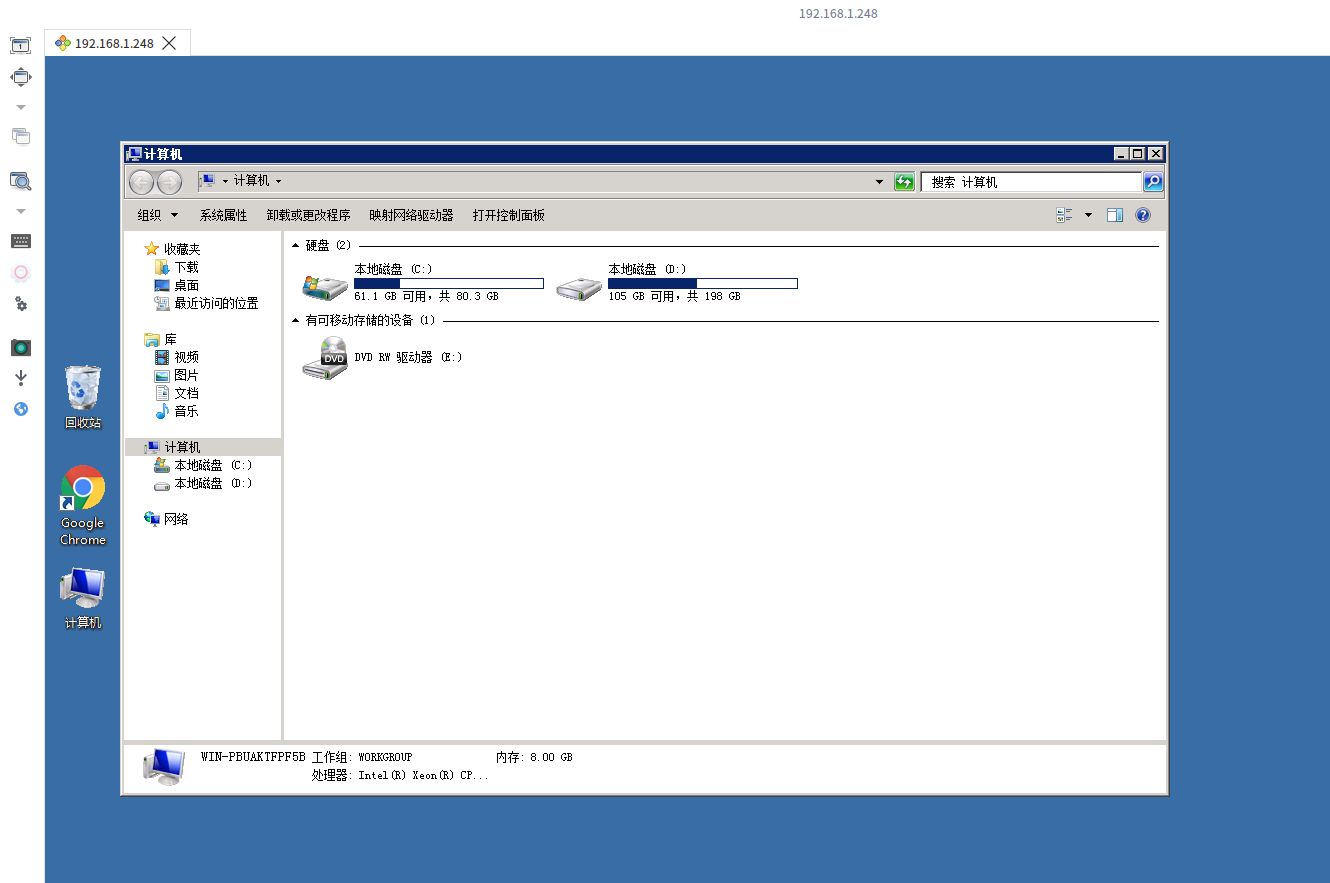Open the address bar history dropdown arrow
Screen dimensions: 1330x883
click(879, 182)
